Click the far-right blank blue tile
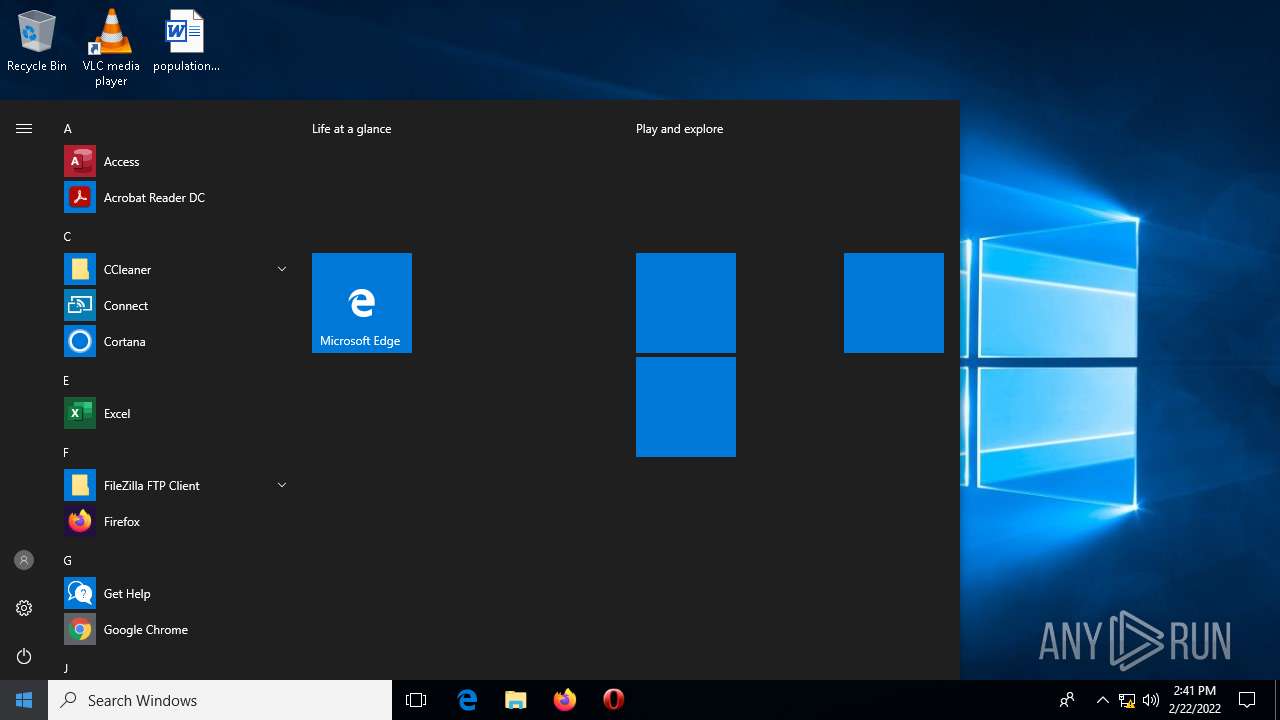The image size is (1280, 720). tap(894, 303)
